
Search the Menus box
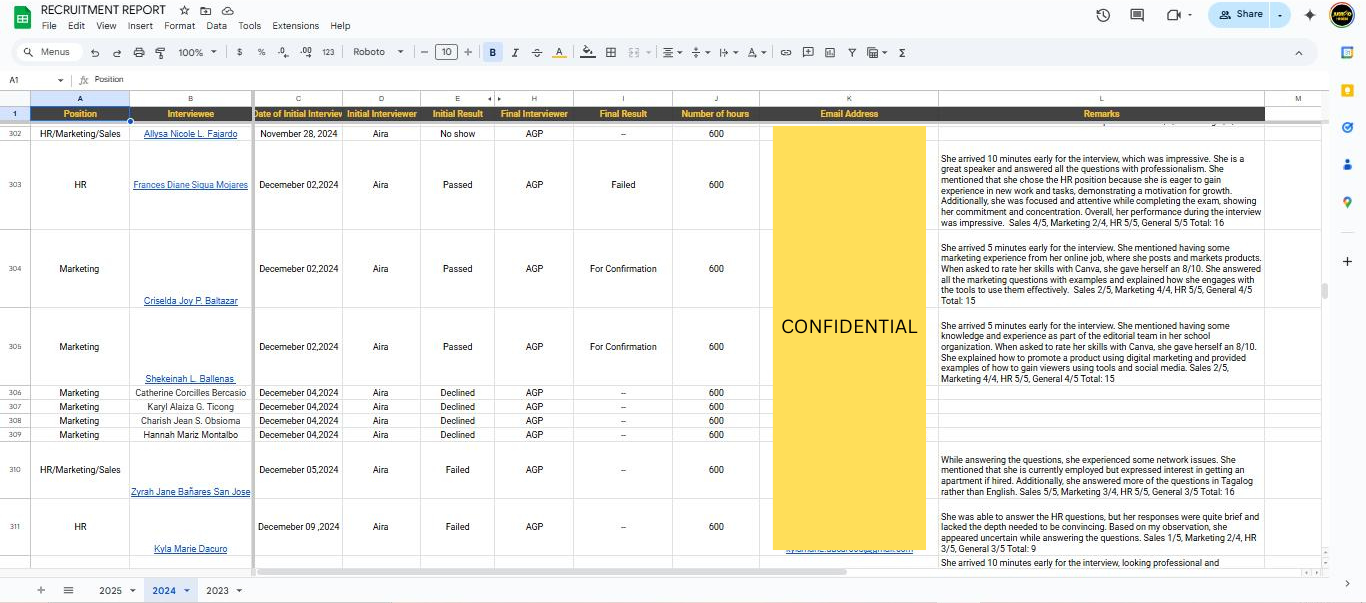[49, 52]
